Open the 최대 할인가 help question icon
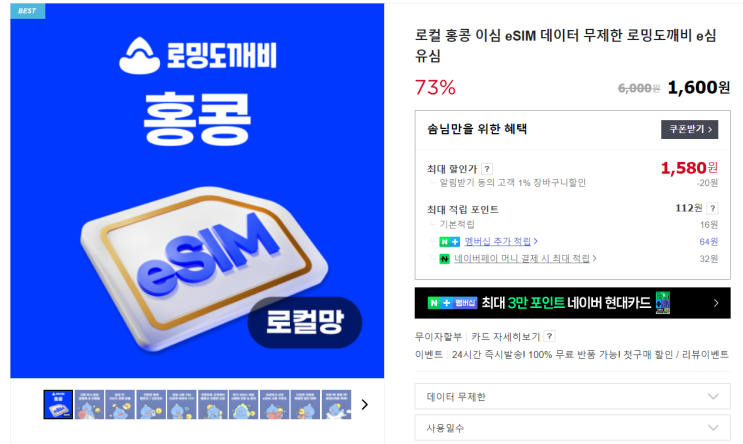 [487, 169]
